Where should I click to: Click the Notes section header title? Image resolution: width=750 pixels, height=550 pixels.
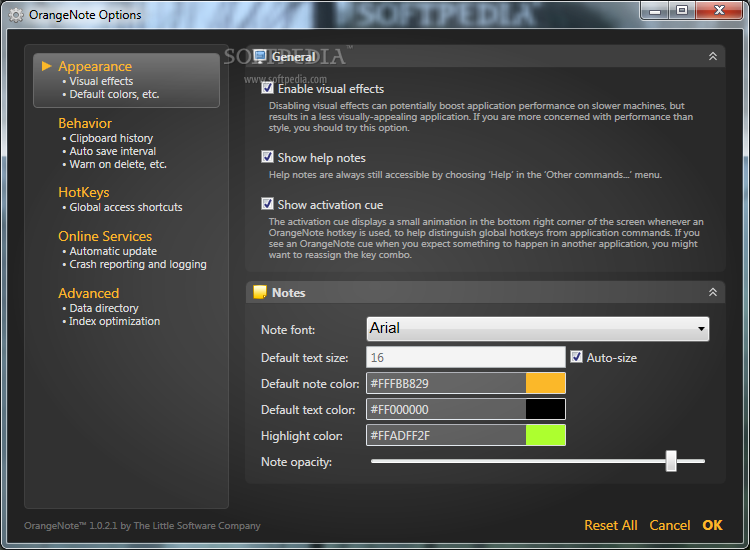288,293
